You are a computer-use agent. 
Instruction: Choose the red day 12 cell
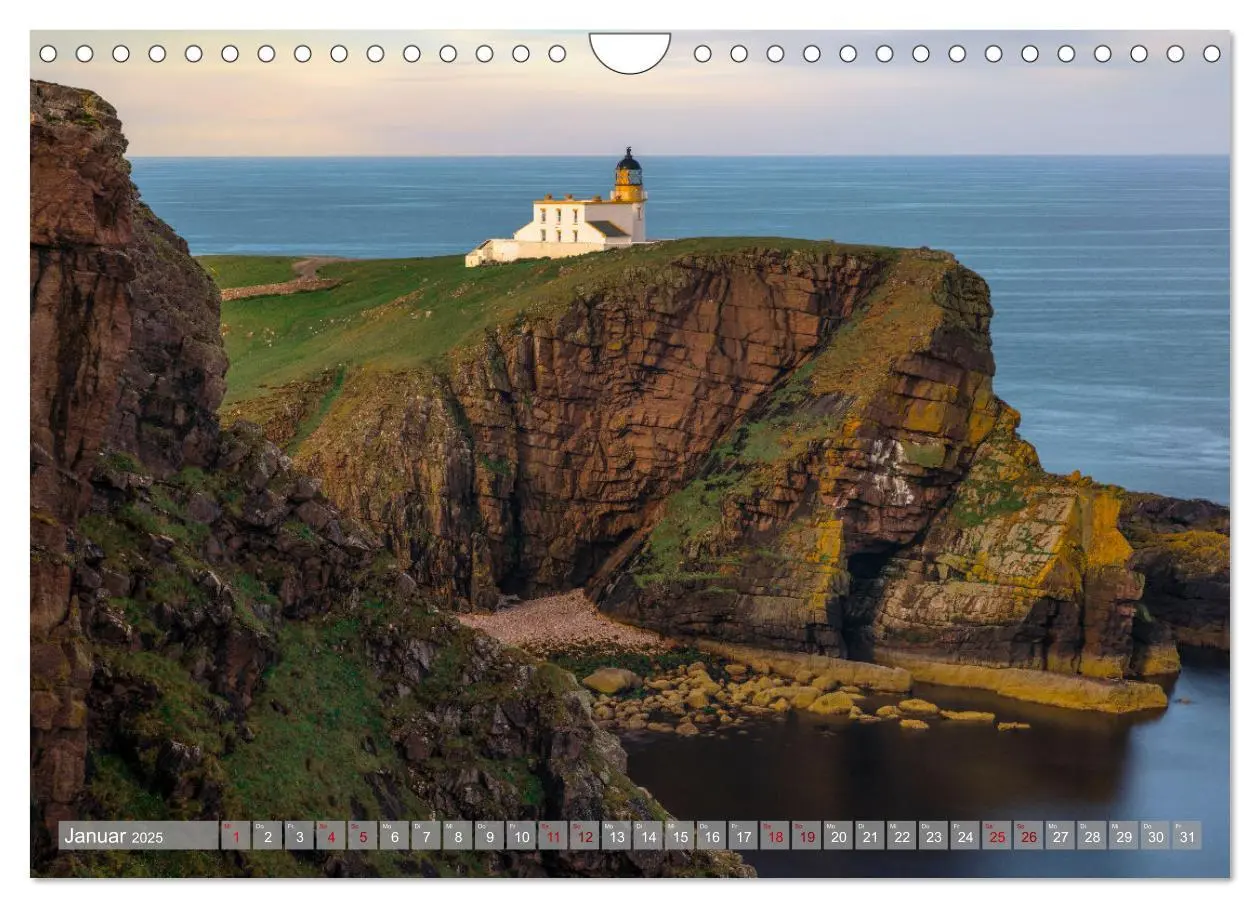click(584, 836)
